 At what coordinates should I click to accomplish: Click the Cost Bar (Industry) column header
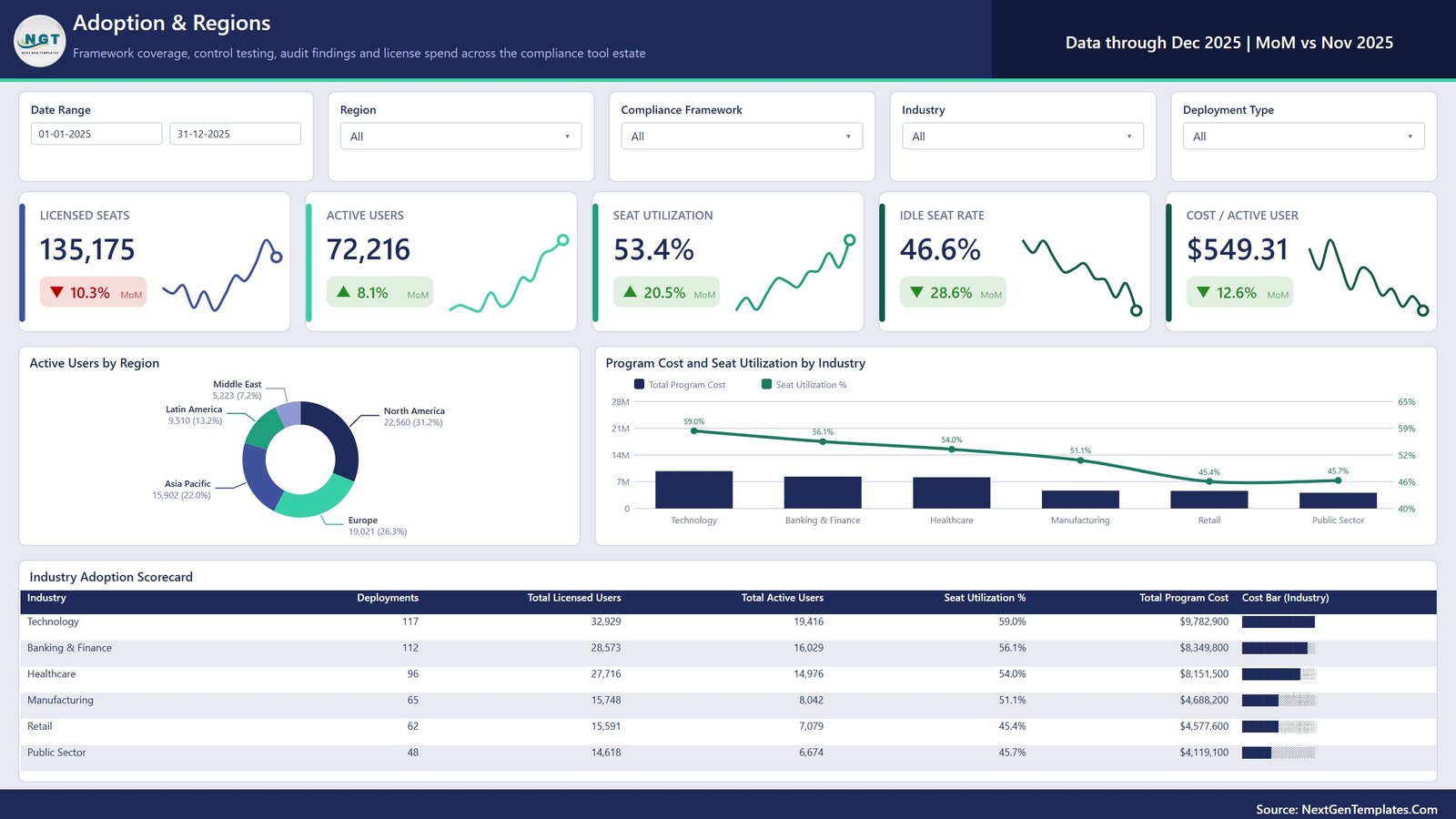[x=1285, y=598]
